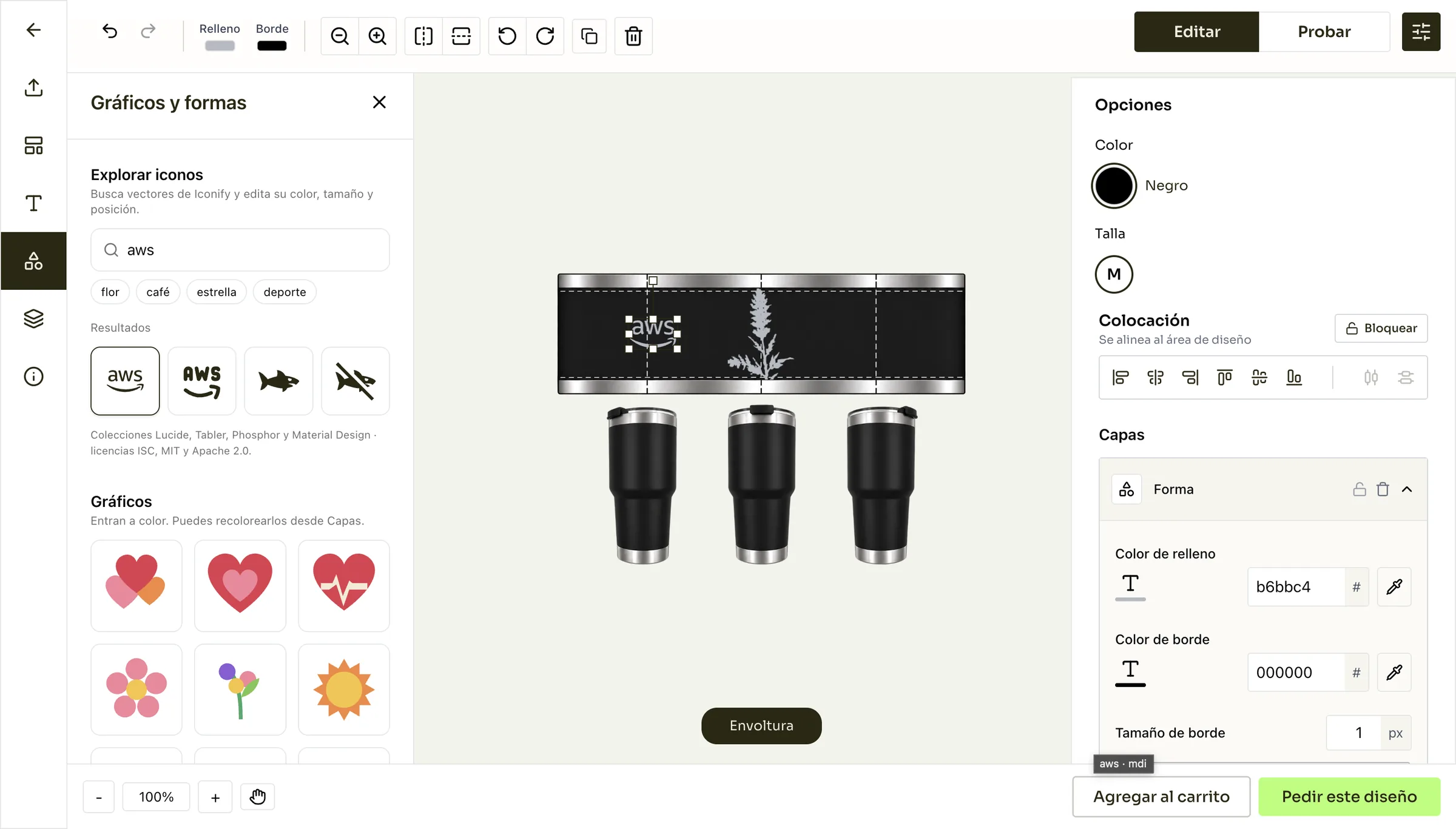Add the shark icon result
The image size is (1456, 829).
tap(278, 381)
